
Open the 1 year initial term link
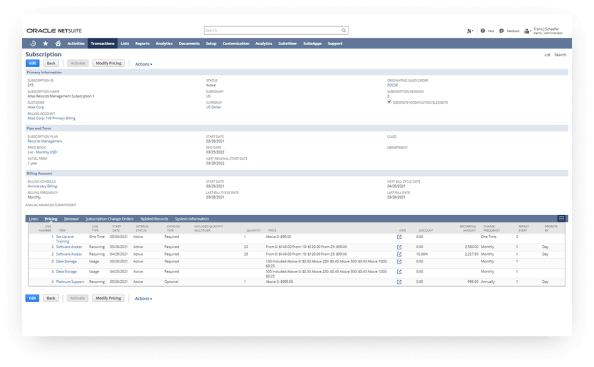tap(32, 163)
